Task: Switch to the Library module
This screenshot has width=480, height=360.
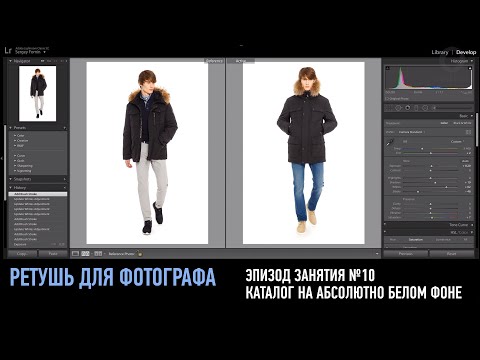Action: coord(440,52)
